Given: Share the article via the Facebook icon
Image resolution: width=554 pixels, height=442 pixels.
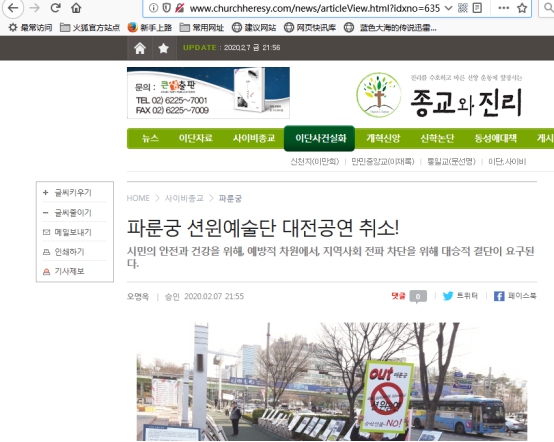Looking at the screenshot, I should point(499,296).
